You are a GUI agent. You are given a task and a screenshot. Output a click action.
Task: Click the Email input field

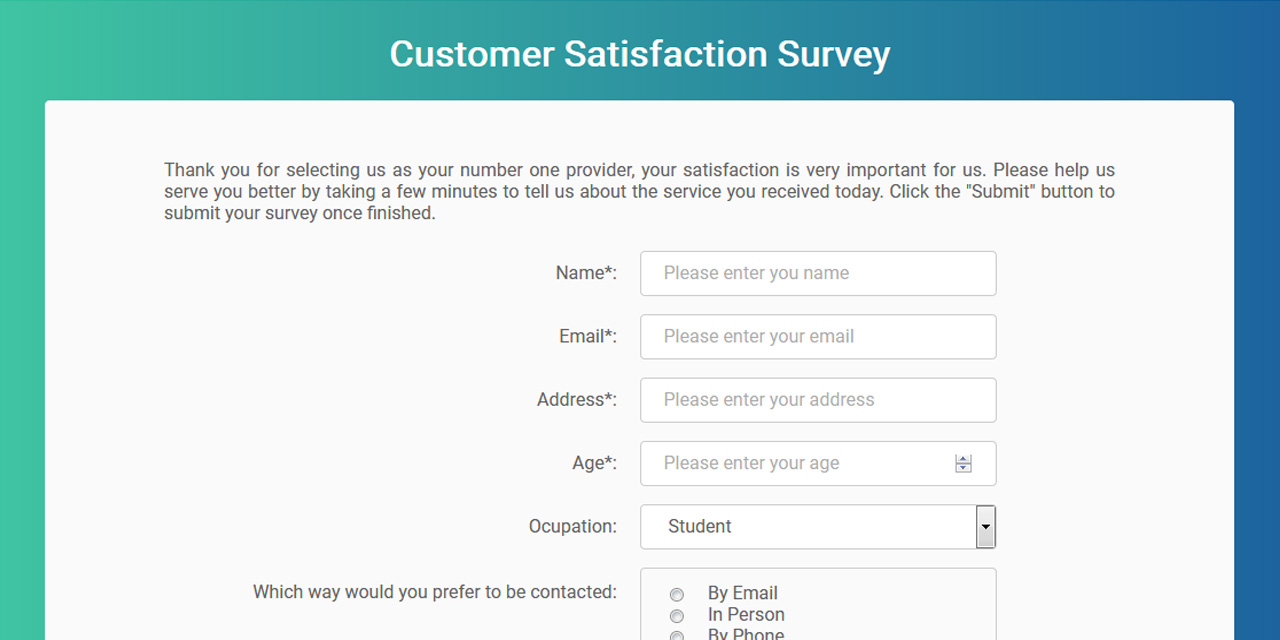click(817, 336)
